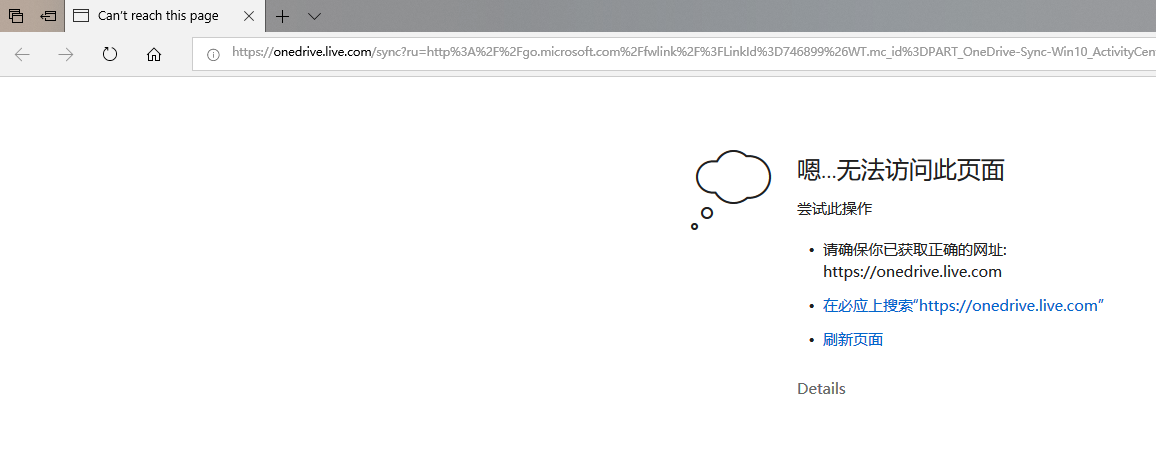Show site information icon in address bar
1156x451 pixels.
tap(213, 55)
